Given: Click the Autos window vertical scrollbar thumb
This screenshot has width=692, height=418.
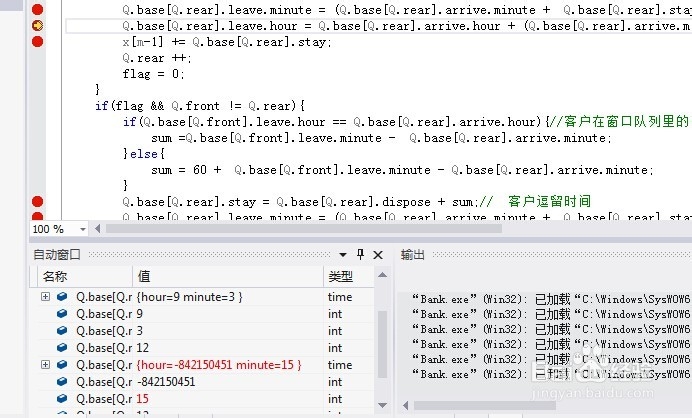Looking at the screenshot, I should pos(383,344).
